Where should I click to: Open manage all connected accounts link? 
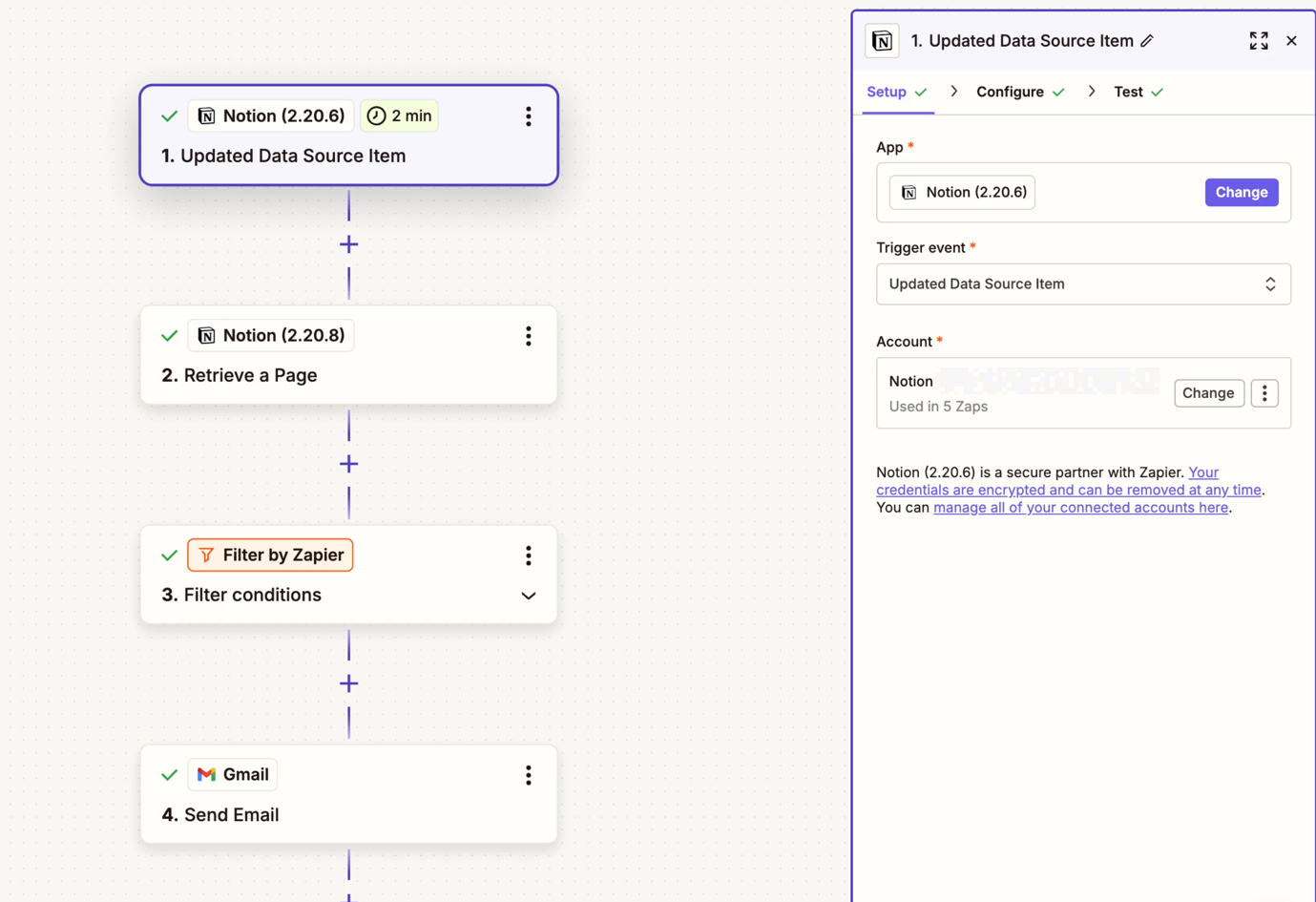[x=1080, y=508]
